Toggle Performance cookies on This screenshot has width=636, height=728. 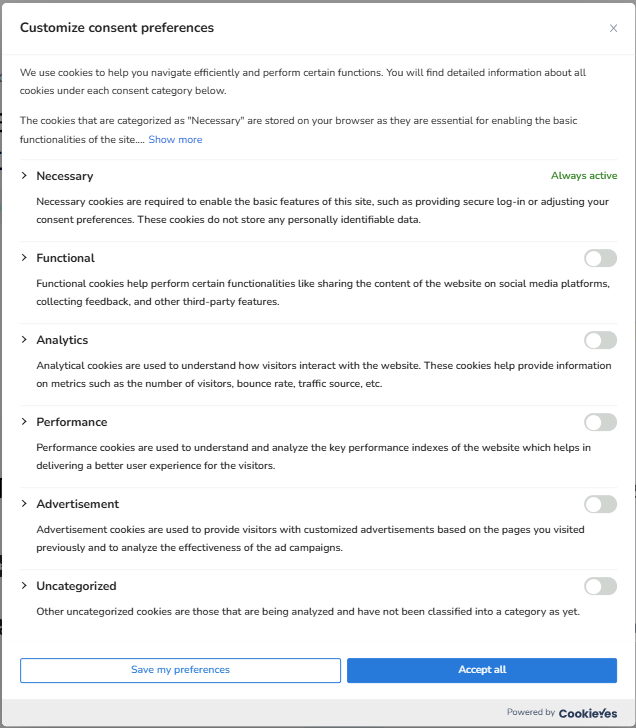tap(600, 423)
